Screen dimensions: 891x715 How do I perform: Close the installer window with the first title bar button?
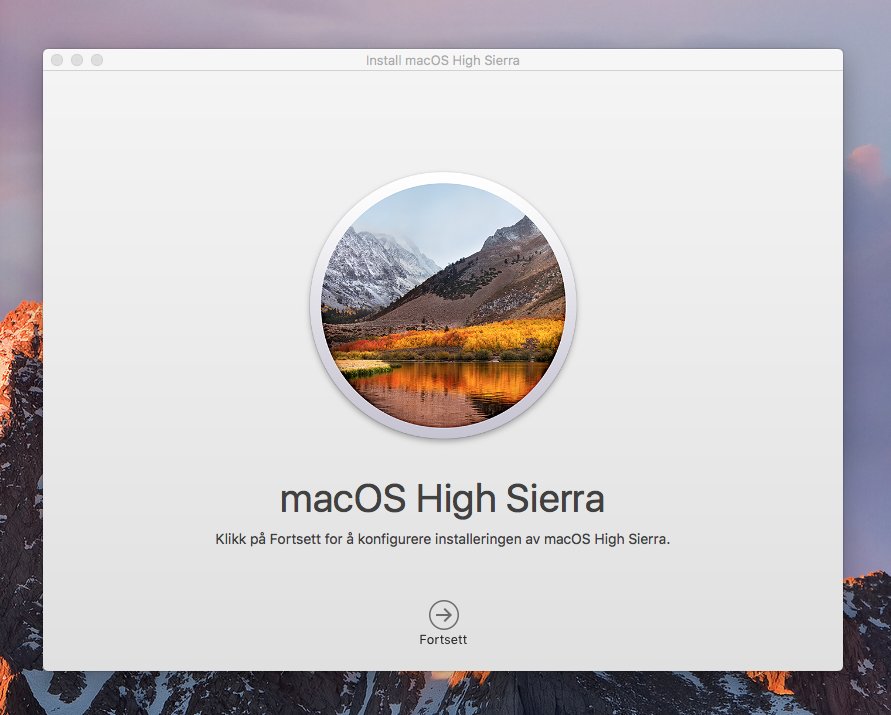(x=57, y=60)
